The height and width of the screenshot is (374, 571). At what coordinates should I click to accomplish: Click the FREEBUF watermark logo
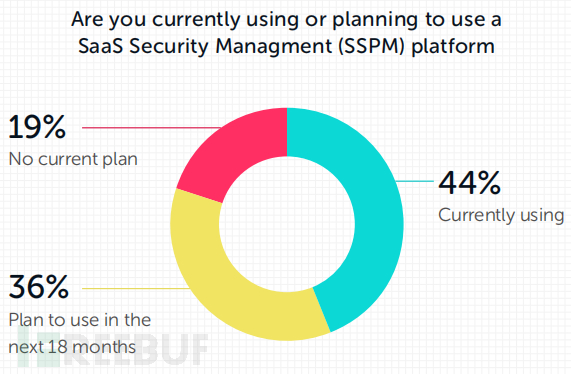(x=112, y=346)
